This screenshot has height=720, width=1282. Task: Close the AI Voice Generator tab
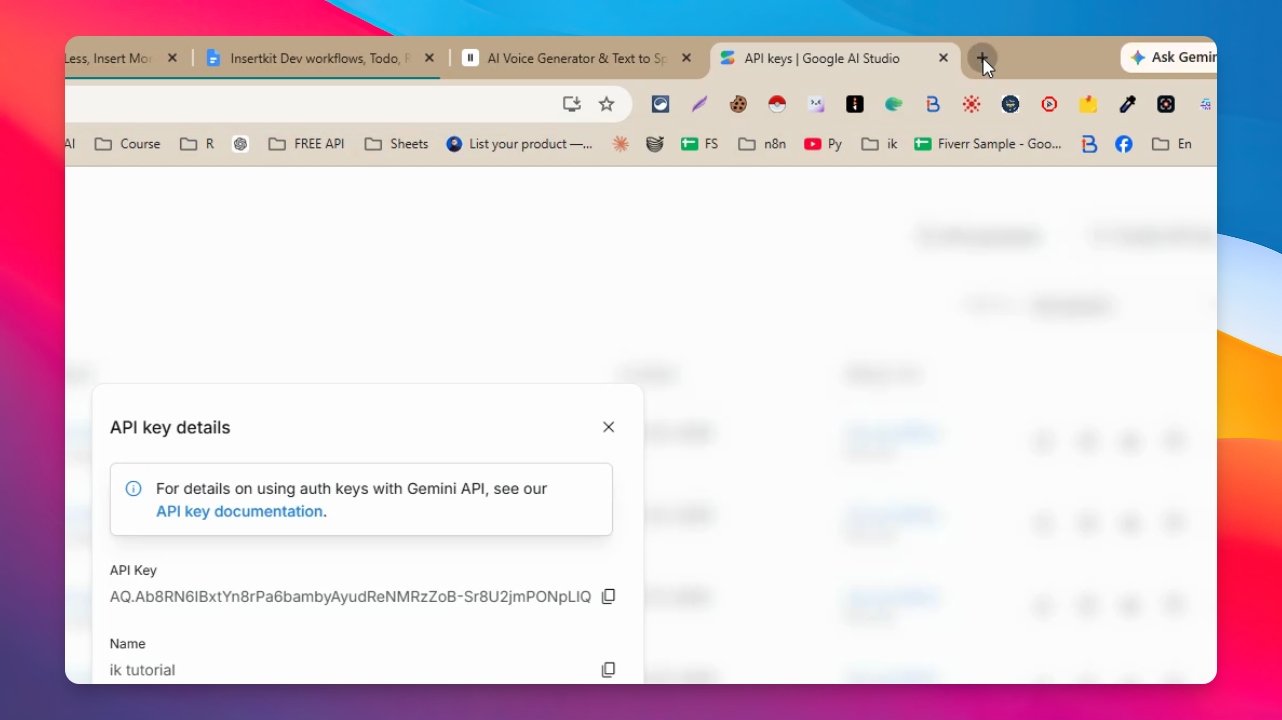(686, 58)
